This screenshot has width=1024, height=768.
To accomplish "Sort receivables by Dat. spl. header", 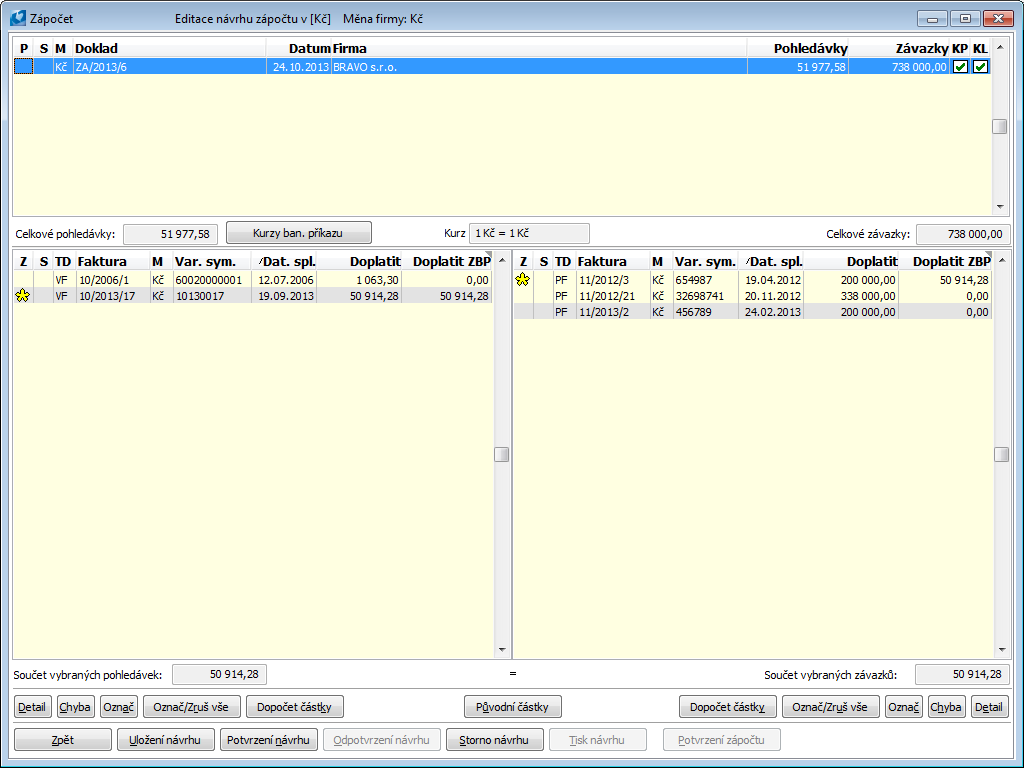I will coord(284,261).
